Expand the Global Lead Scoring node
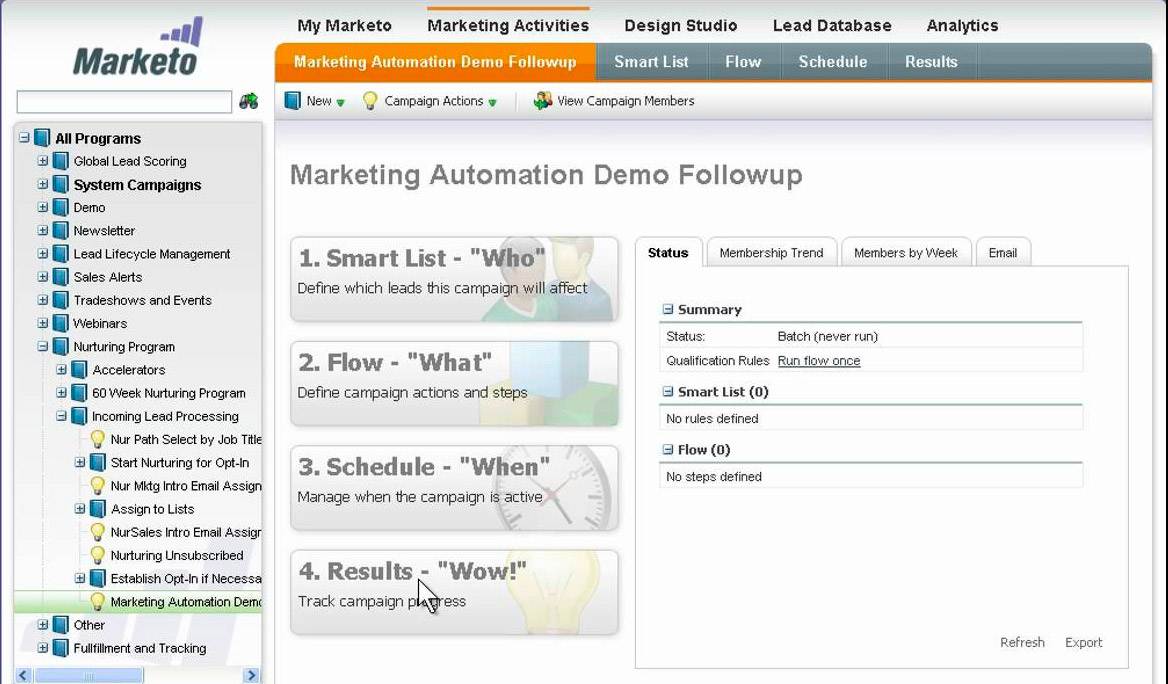The image size is (1168, 684). click(42, 161)
